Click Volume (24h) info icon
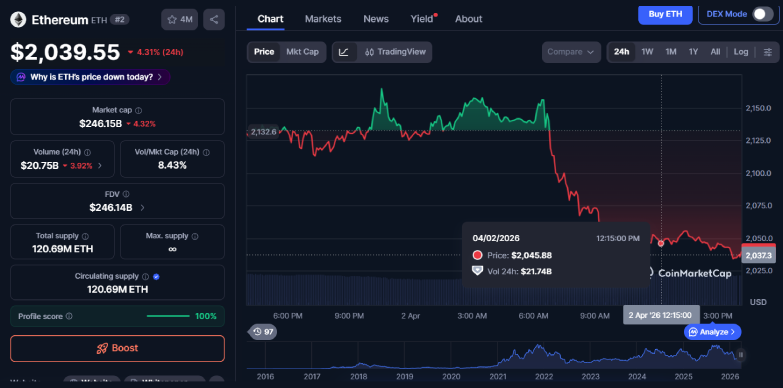The width and height of the screenshot is (783, 388). [x=87, y=152]
